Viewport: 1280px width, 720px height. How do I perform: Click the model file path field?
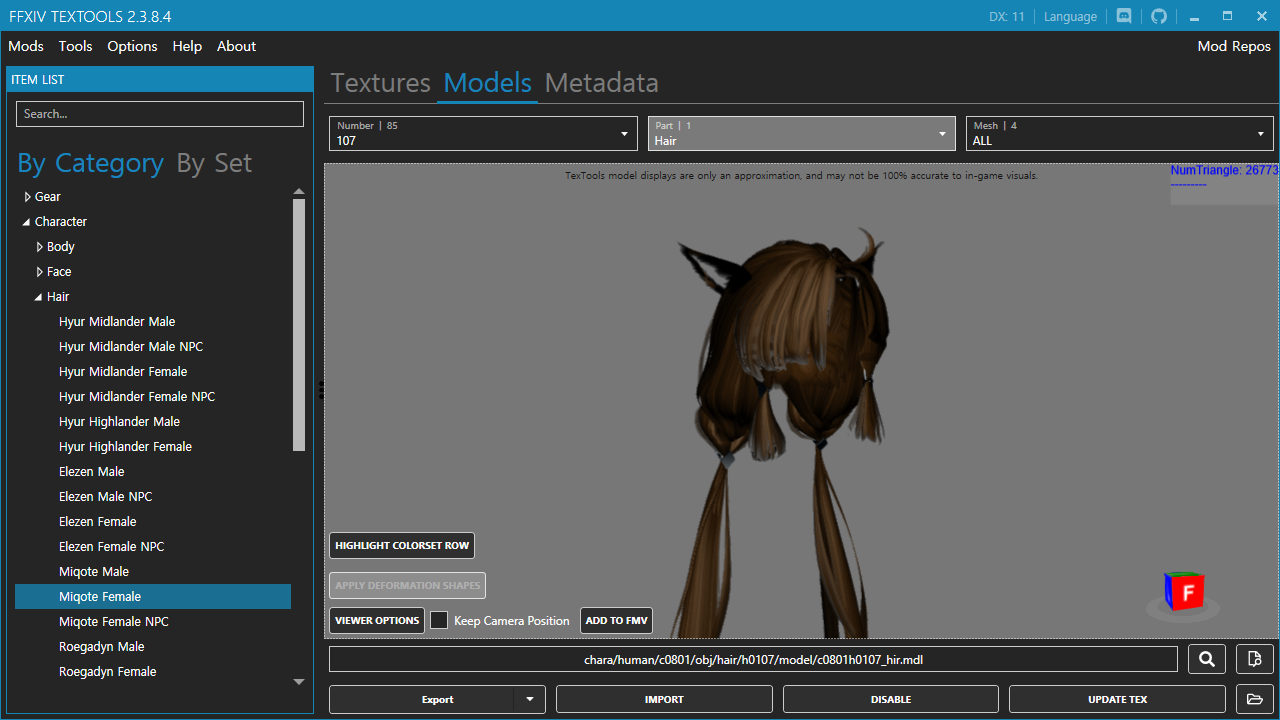[x=753, y=659]
